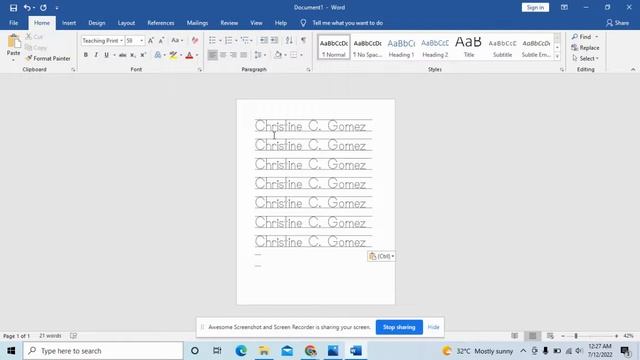Align the text to the right

[x=233, y=55]
